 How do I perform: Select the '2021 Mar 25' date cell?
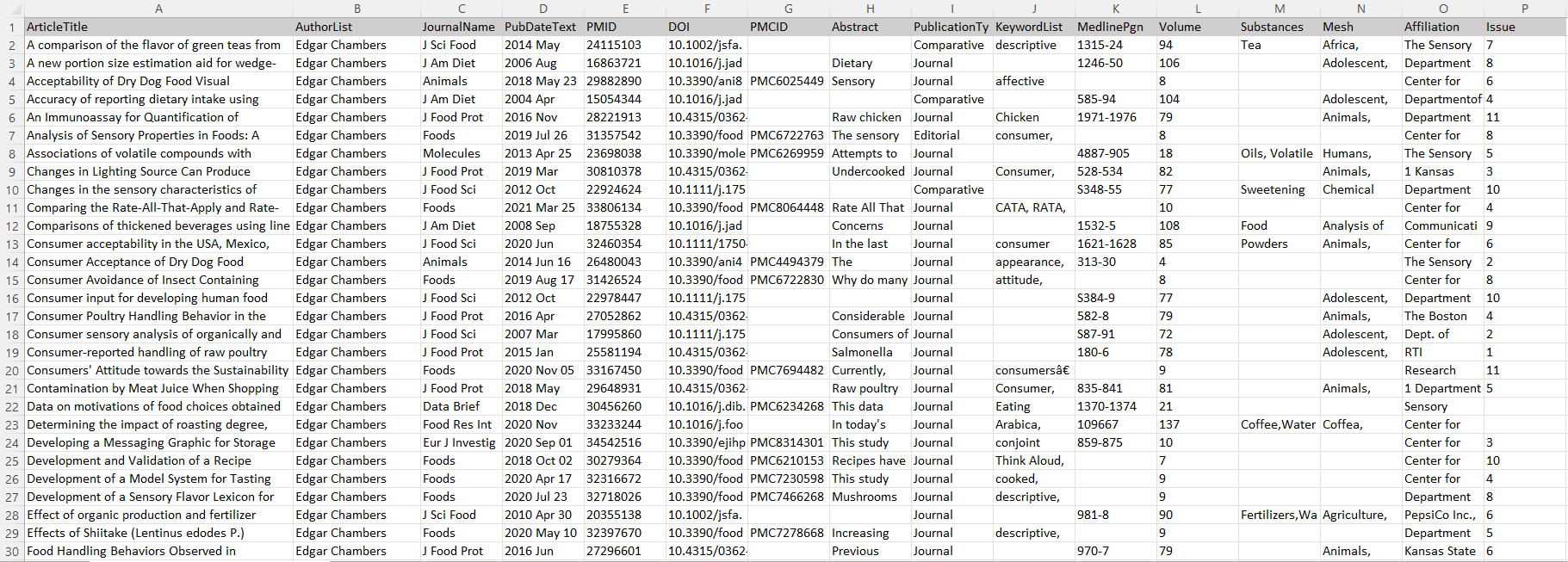pos(542,207)
